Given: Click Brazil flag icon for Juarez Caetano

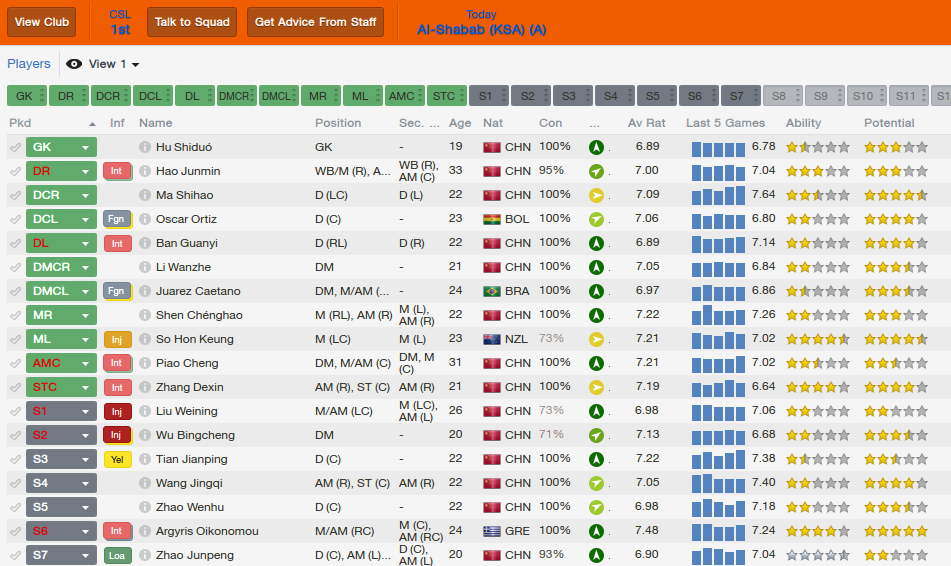Looking at the screenshot, I should click(491, 291).
